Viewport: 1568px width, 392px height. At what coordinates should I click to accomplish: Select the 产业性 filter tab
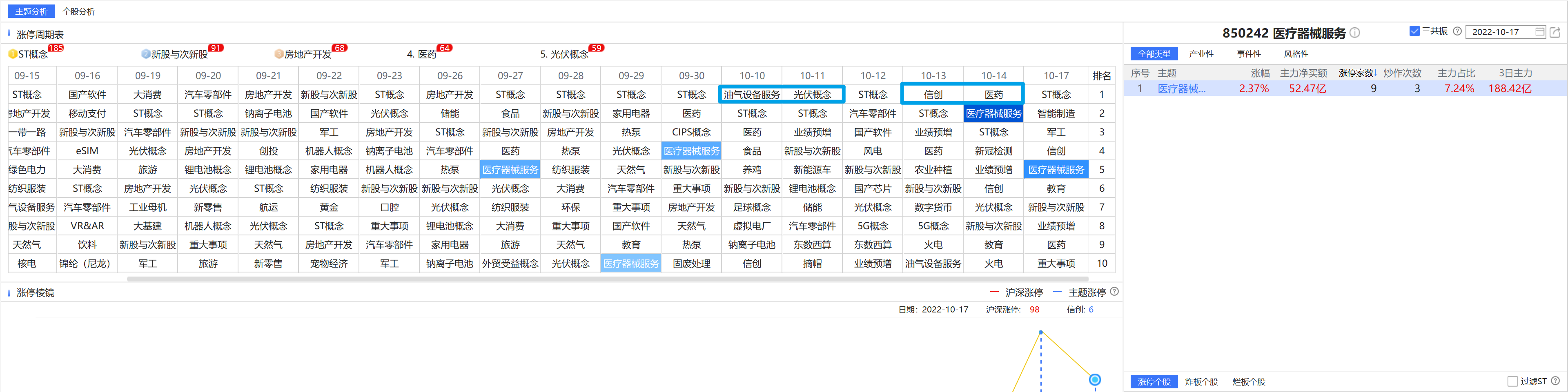click(1201, 53)
